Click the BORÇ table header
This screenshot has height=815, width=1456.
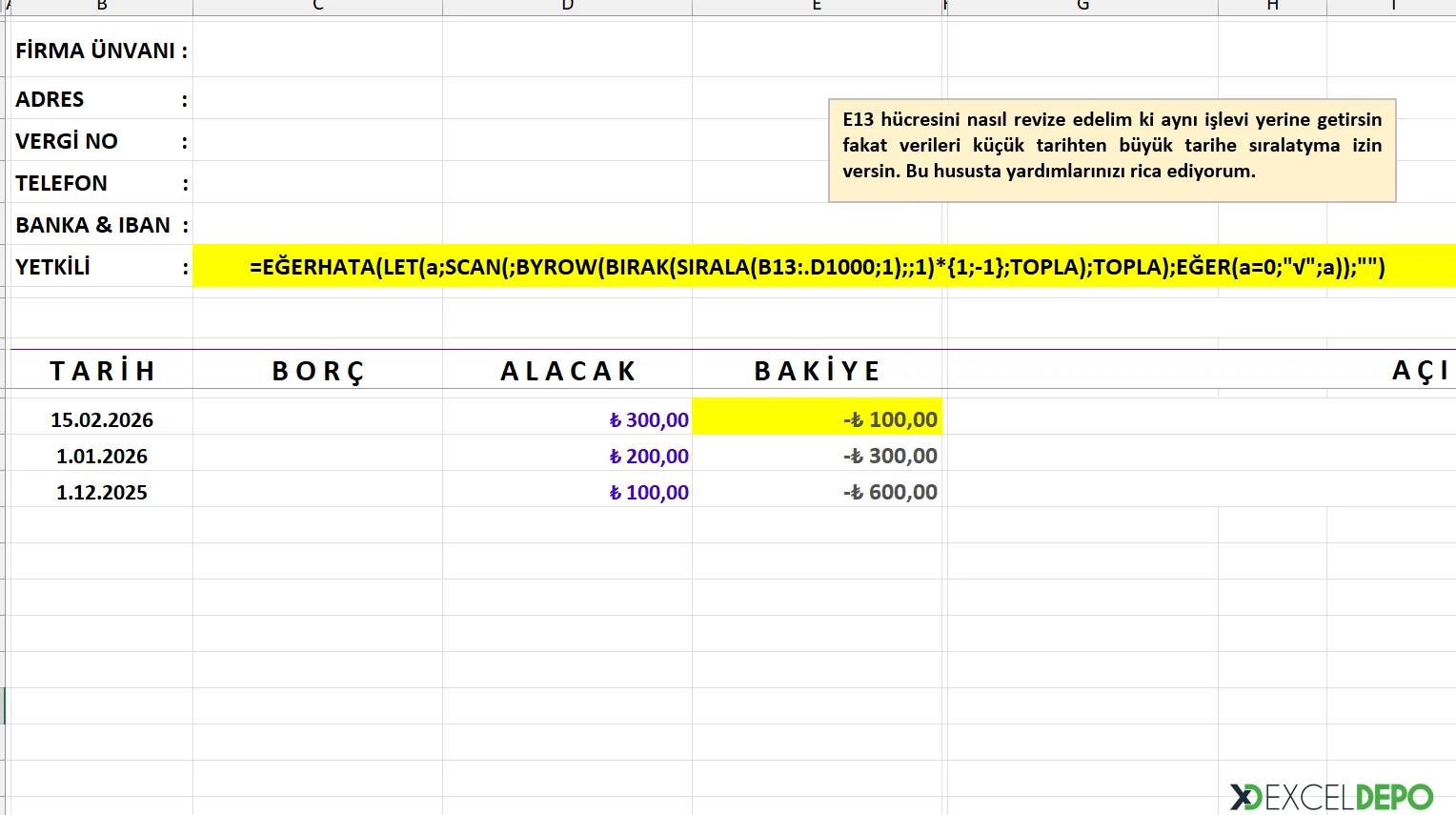[x=317, y=371]
